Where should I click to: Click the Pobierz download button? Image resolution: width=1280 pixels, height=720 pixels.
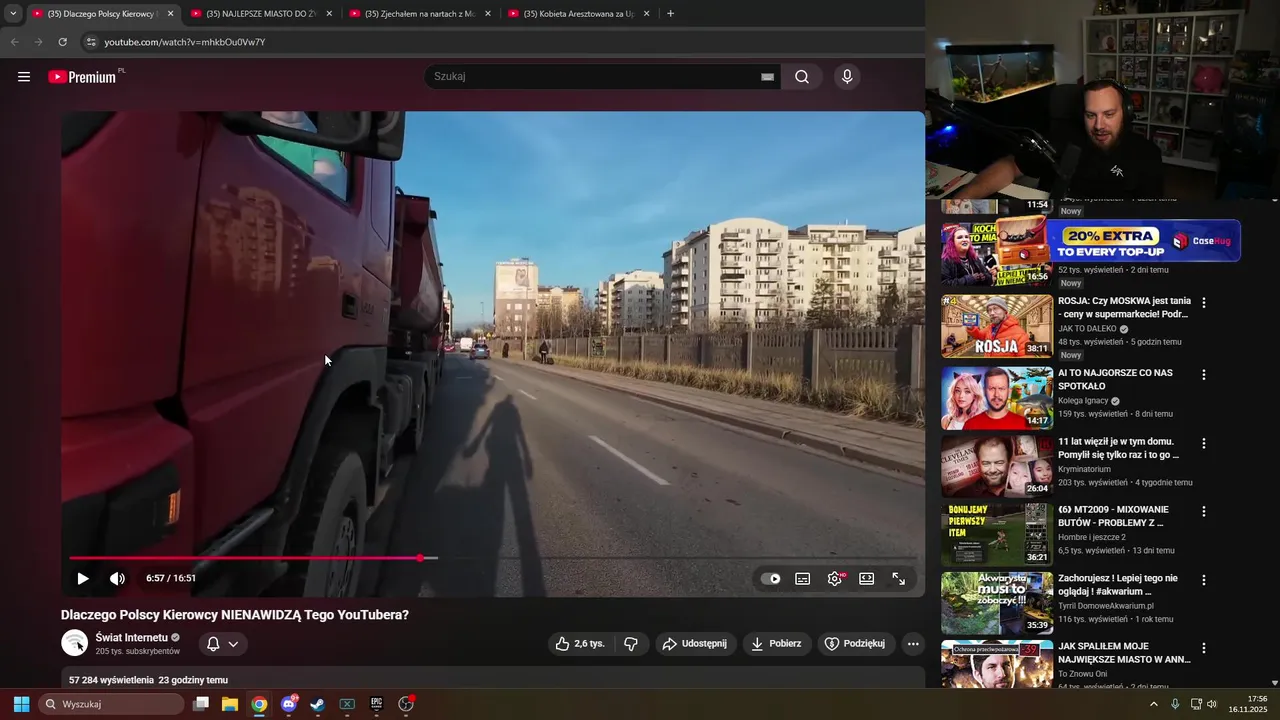[776, 644]
